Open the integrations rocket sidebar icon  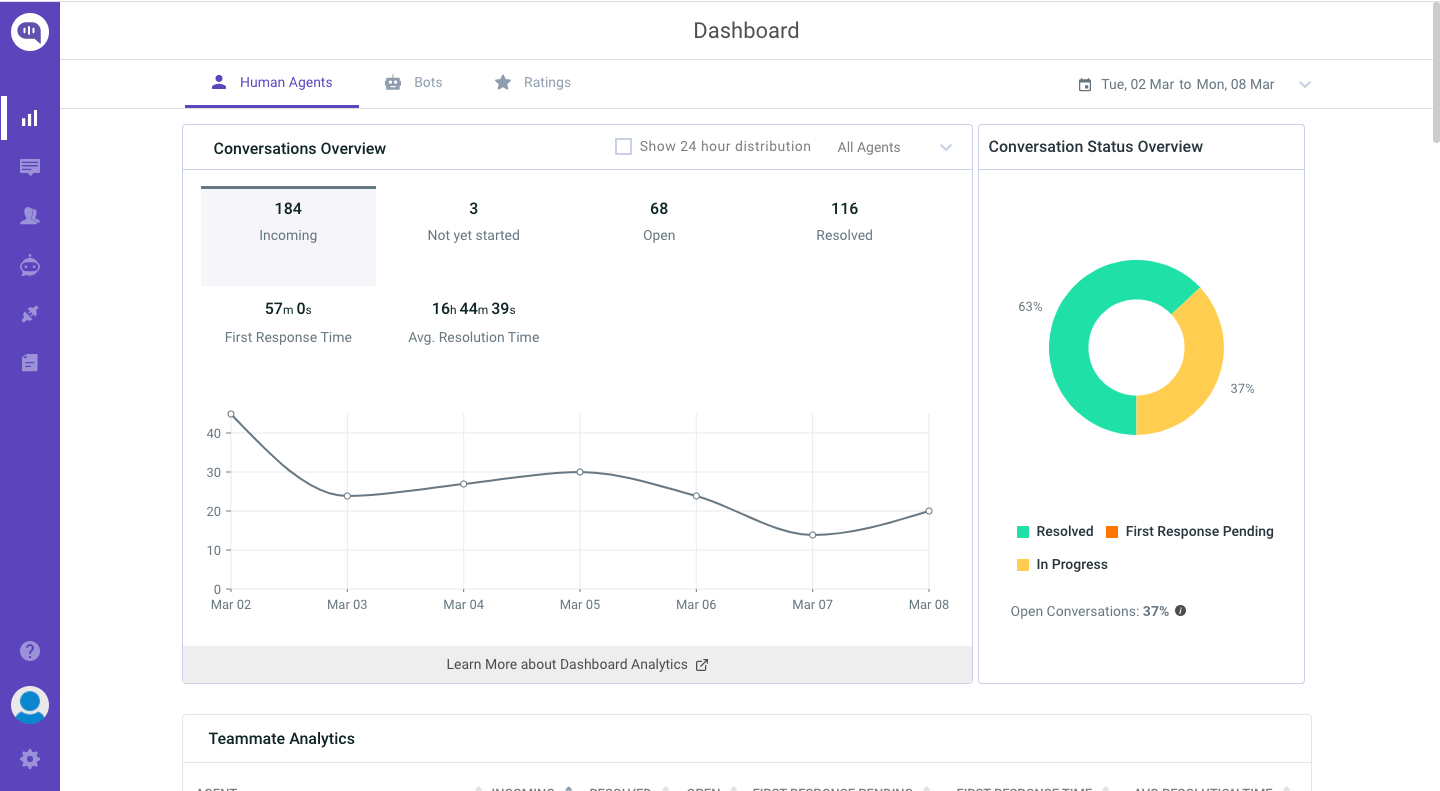[x=30, y=314]
